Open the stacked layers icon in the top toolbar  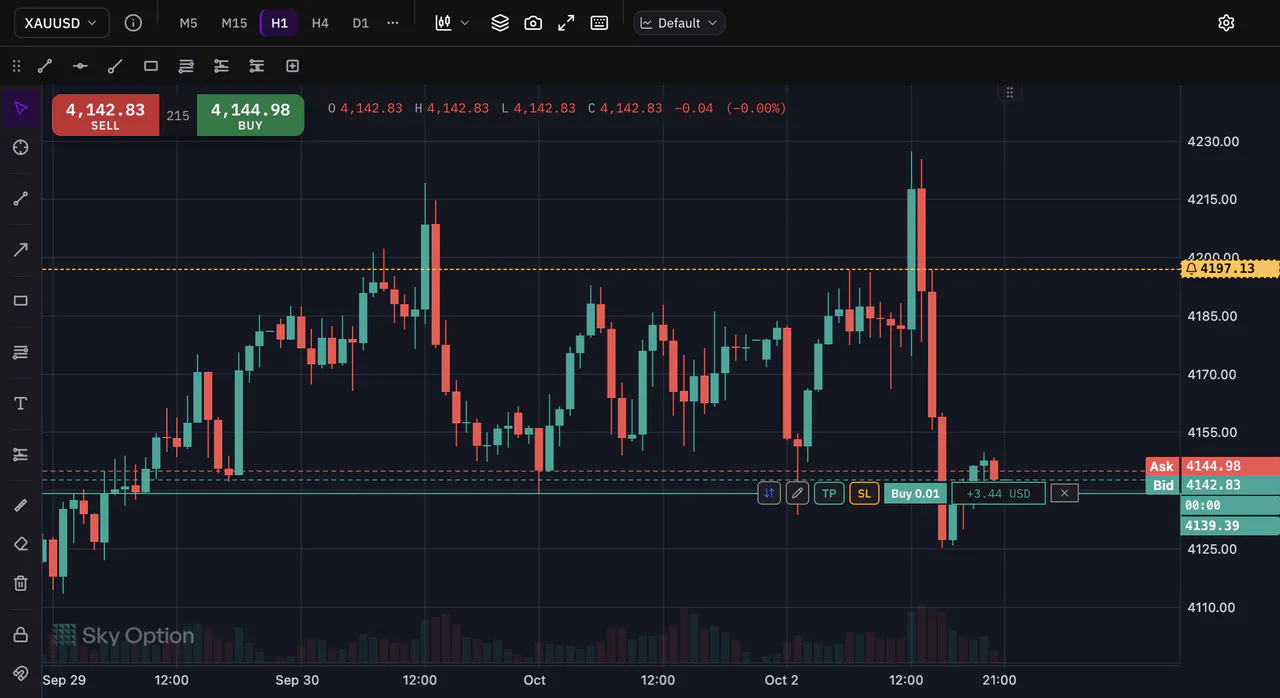500,22
